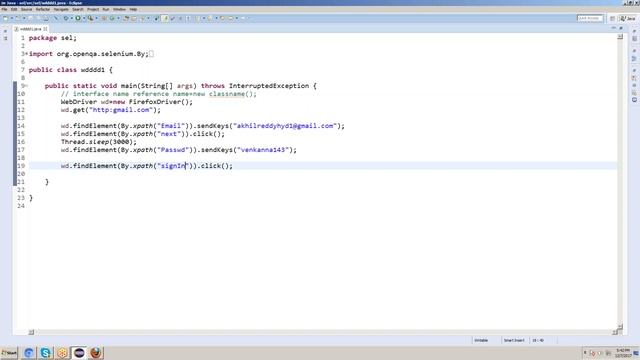
Task: Open the Project menu
Action: [x=93, y=9]
